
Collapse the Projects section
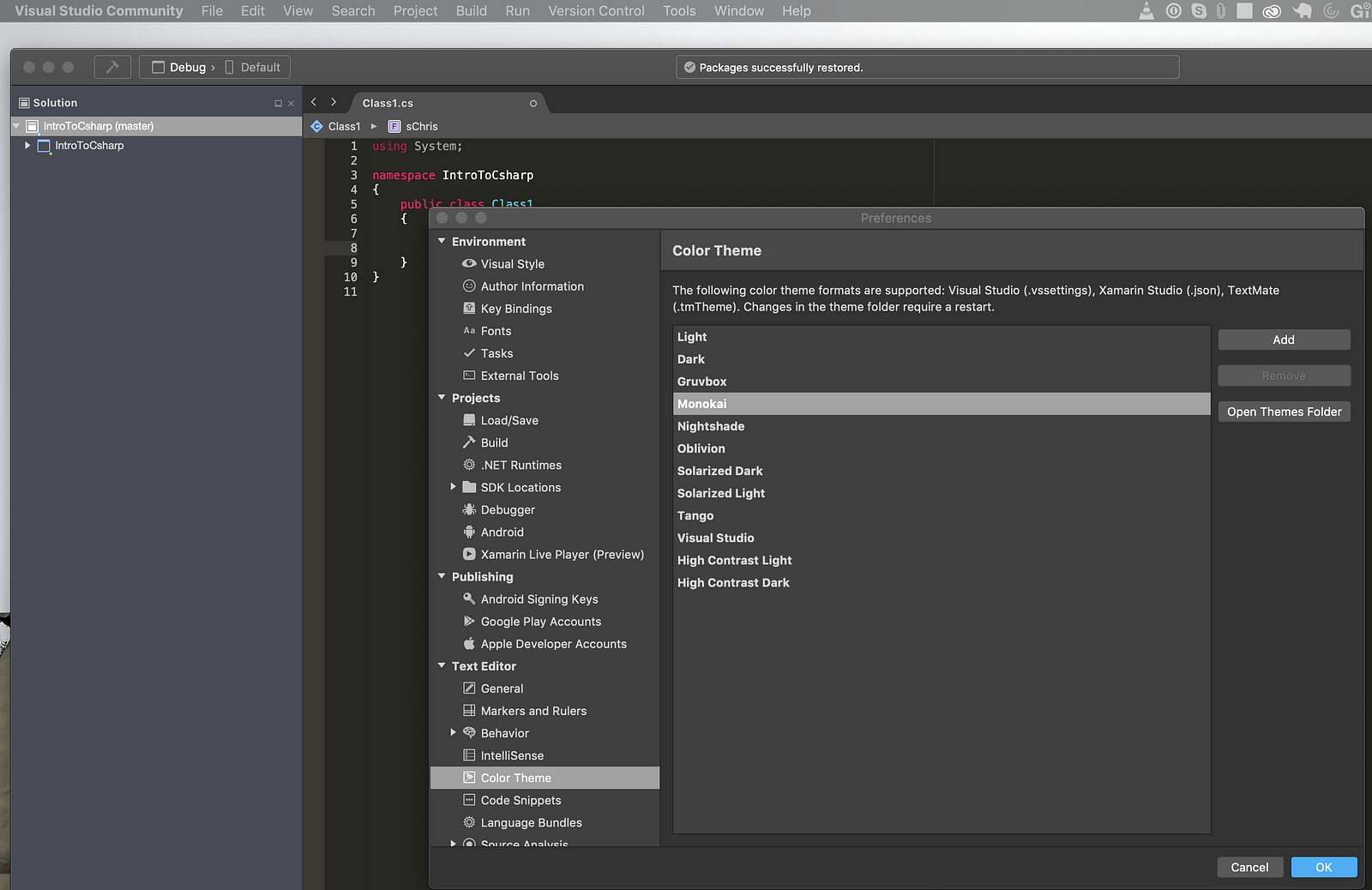point(442,397)
